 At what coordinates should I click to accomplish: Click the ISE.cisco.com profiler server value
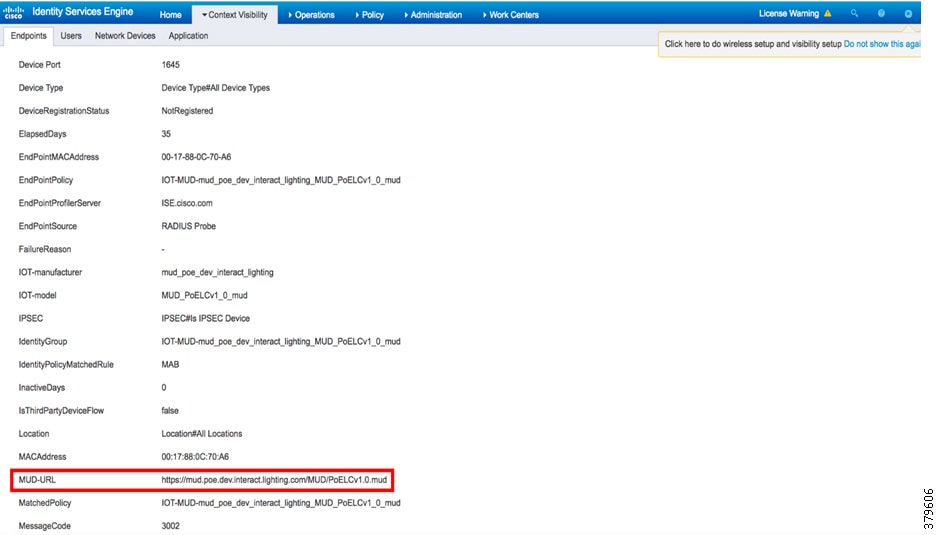(186, 203)
